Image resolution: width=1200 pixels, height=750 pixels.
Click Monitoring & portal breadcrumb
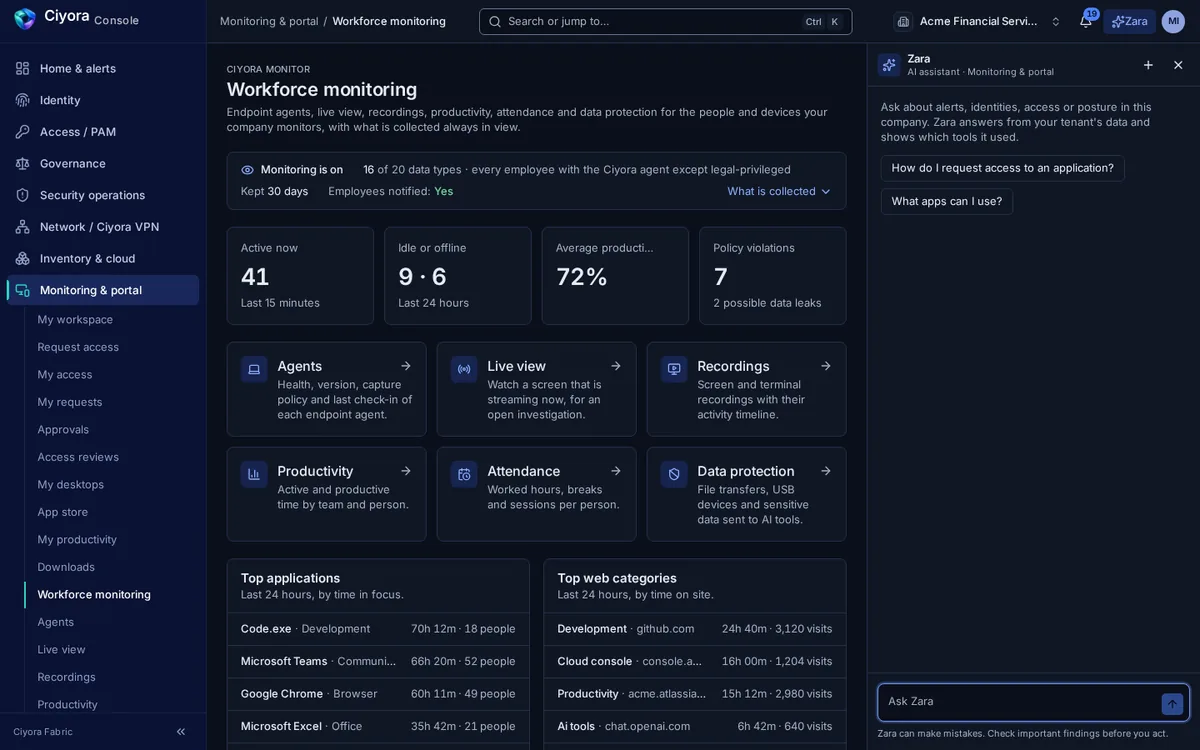click(269, 21)
